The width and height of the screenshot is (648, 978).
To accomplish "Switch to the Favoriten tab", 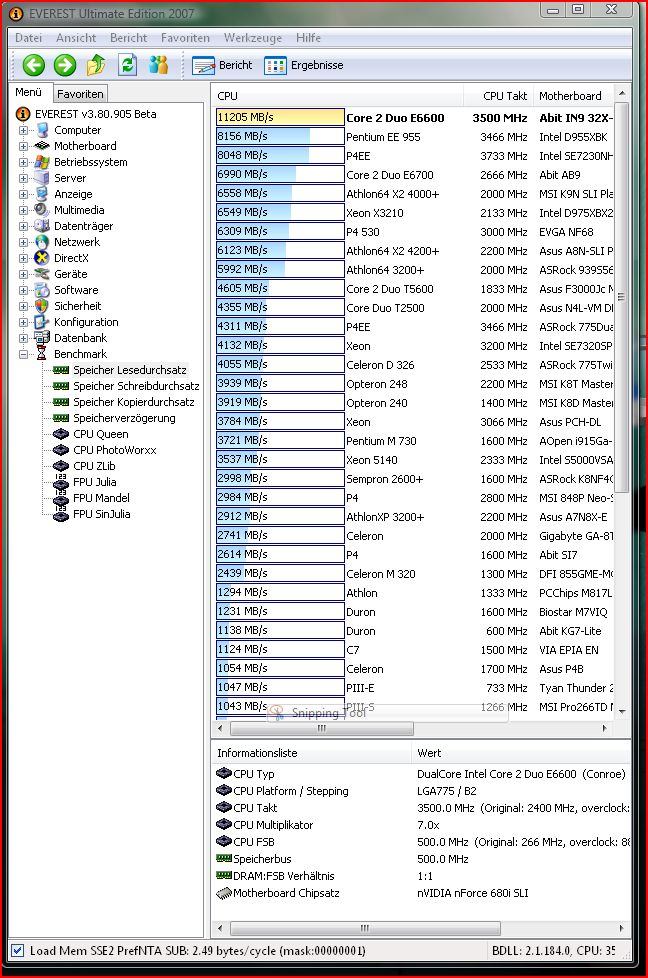I will pos(80,94).
